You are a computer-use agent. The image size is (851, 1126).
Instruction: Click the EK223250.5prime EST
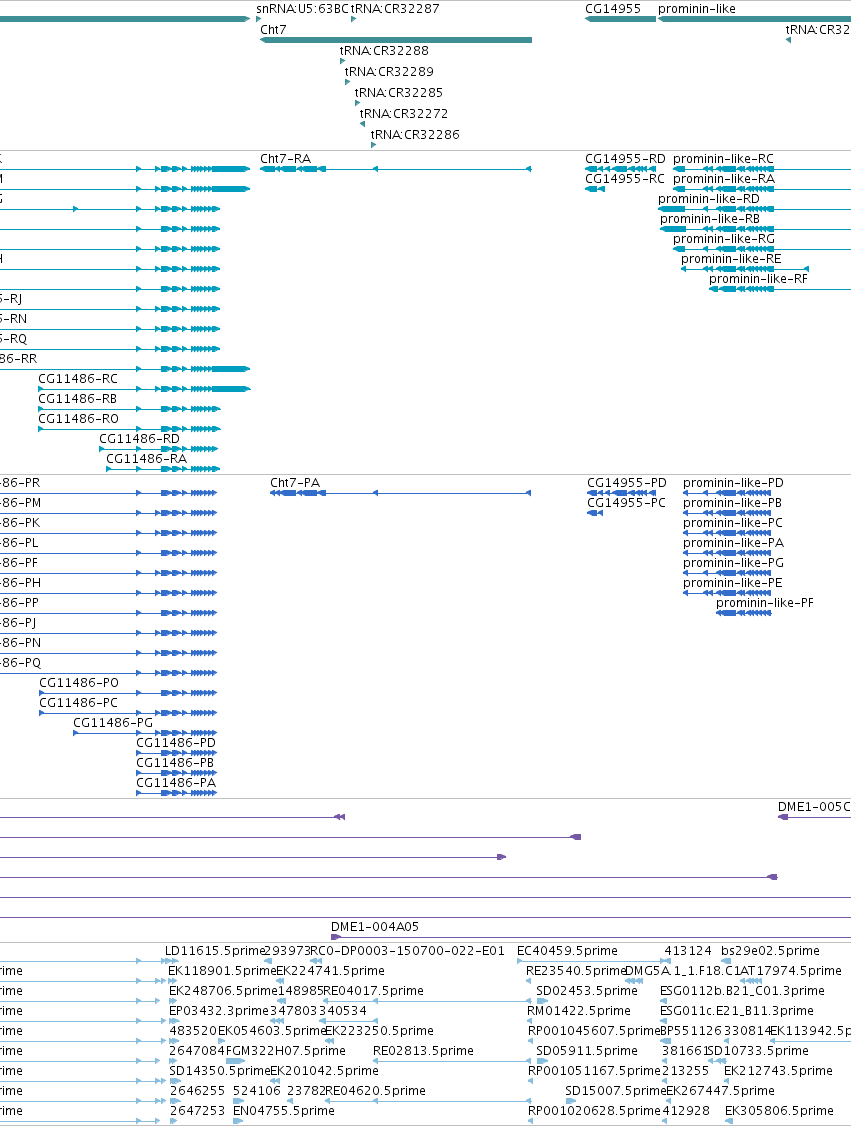tap(330, 1041)
